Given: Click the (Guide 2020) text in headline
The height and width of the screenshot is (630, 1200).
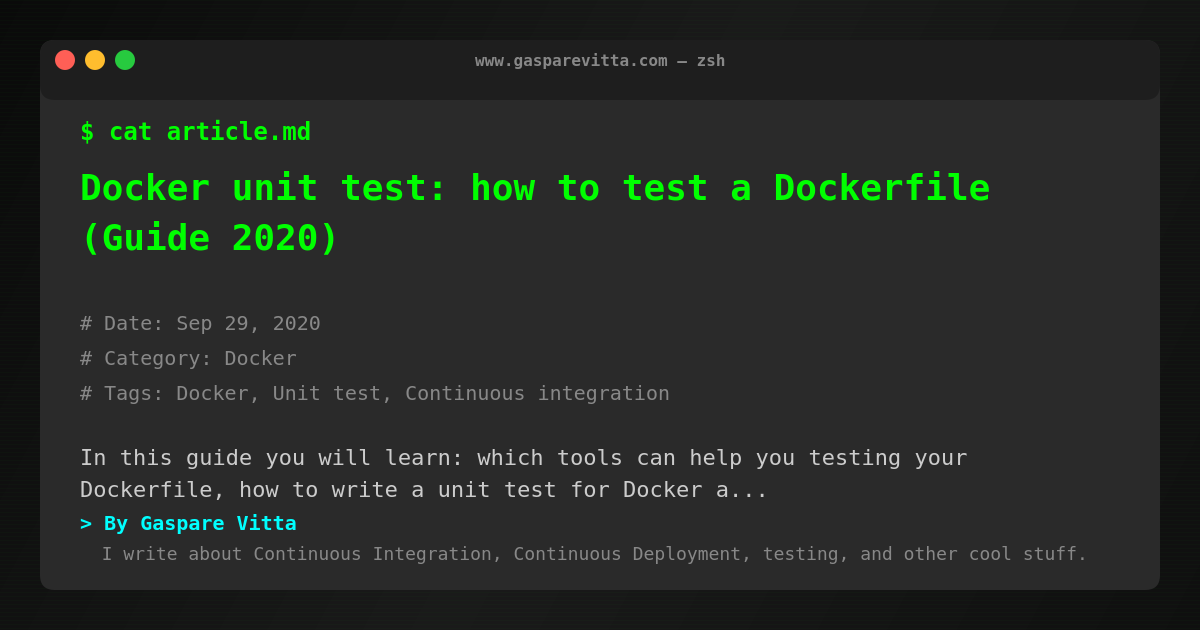Looking at the screenshot, I should [210, 238].
